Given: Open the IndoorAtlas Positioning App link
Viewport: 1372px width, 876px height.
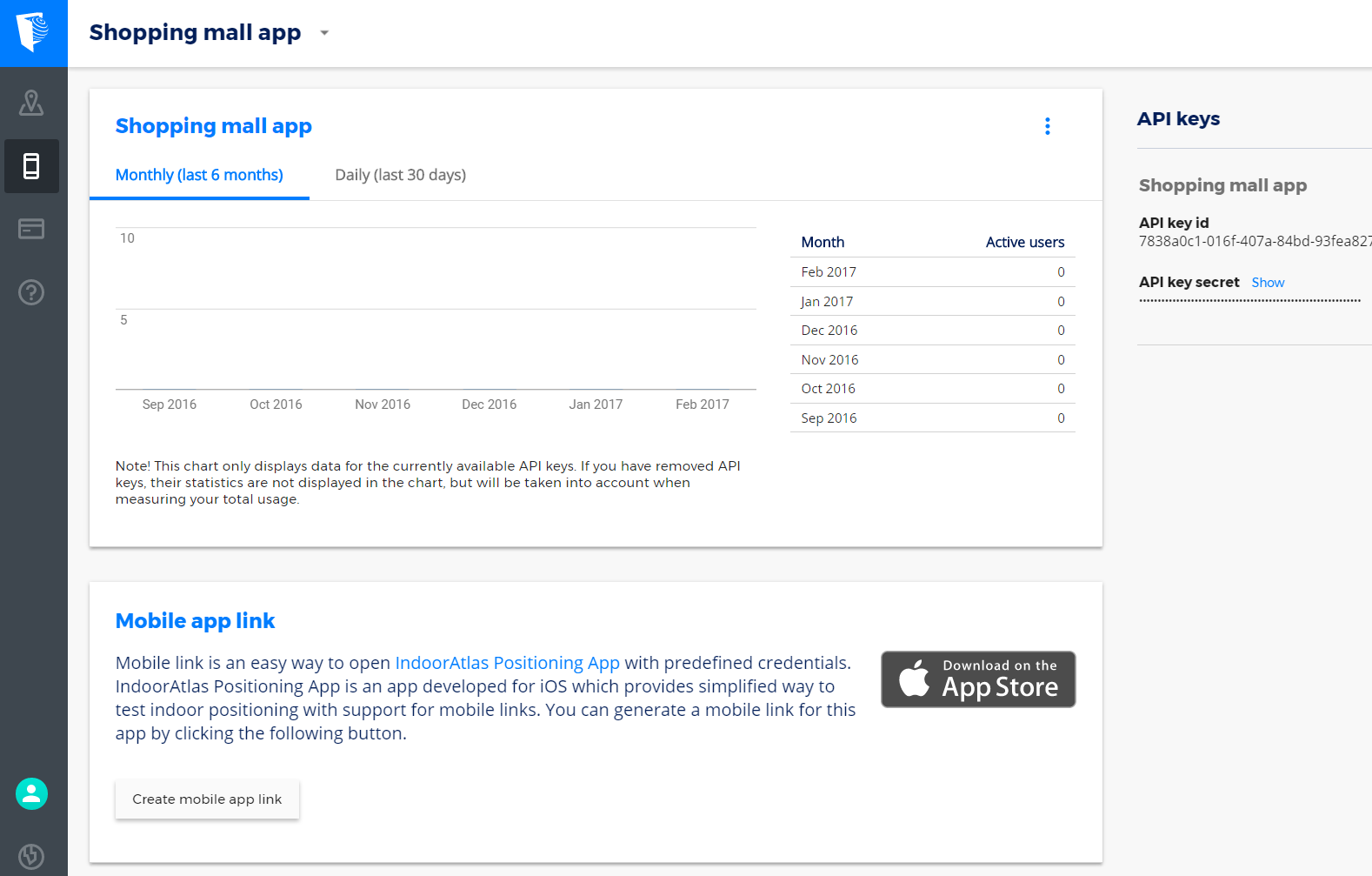Looking at the screenshot, I should [x=507, y=663].
